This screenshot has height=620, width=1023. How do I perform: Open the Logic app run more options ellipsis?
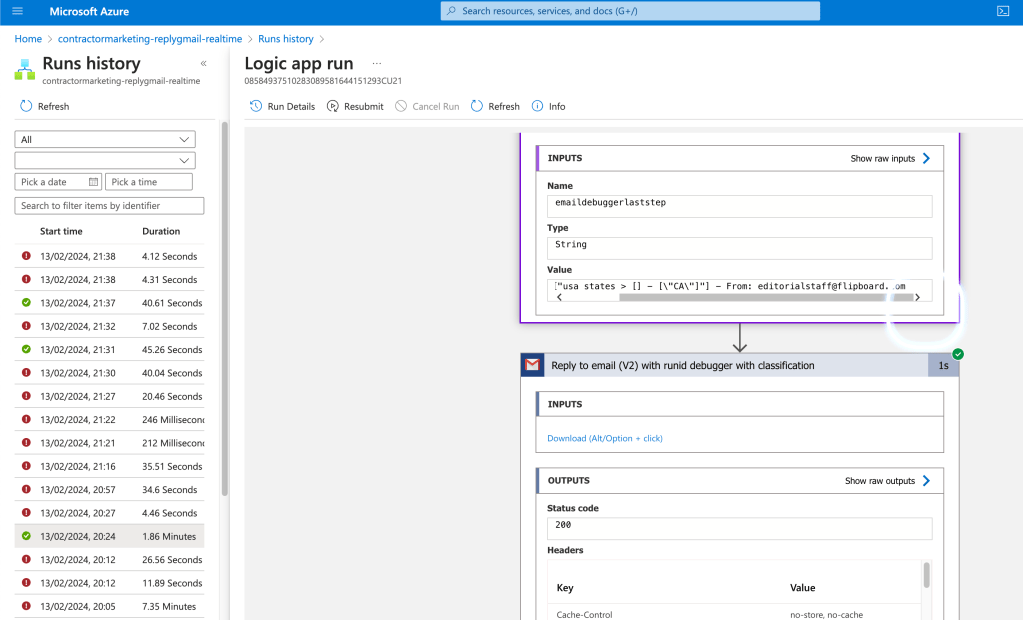[x=376, y=63]
